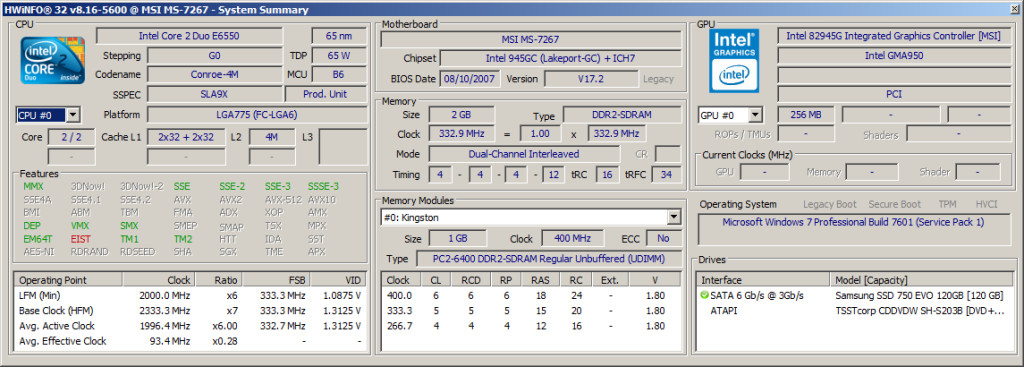
Task: Click the L2 4M cache field
Action: point(272,137)
